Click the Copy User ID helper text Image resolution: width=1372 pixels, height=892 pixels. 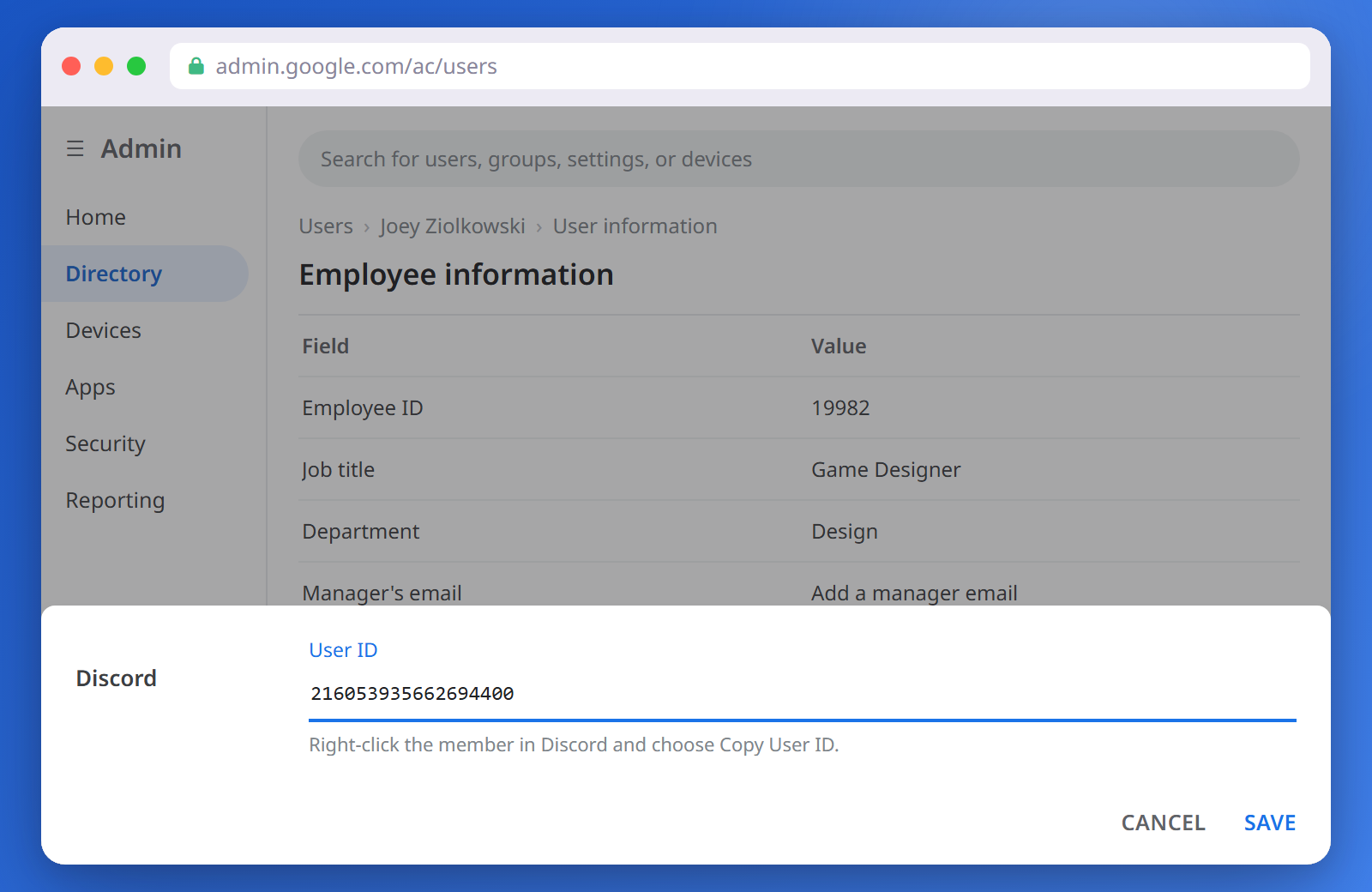point(574,744)
